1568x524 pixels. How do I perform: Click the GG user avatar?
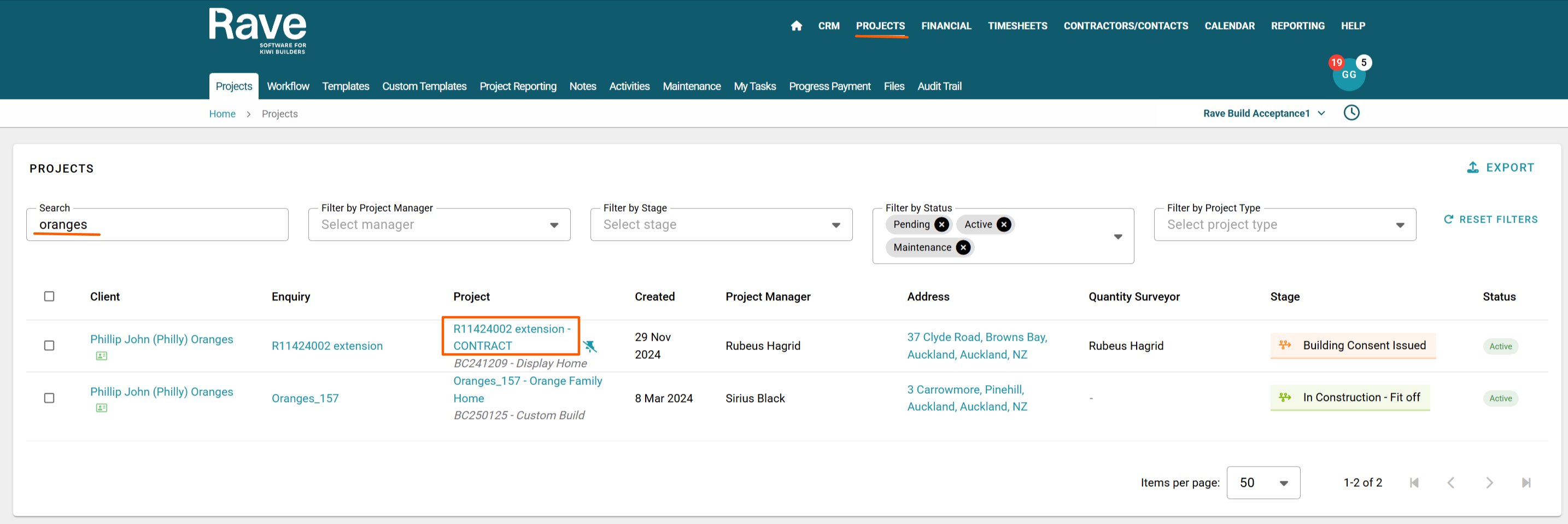point(1348,75)
